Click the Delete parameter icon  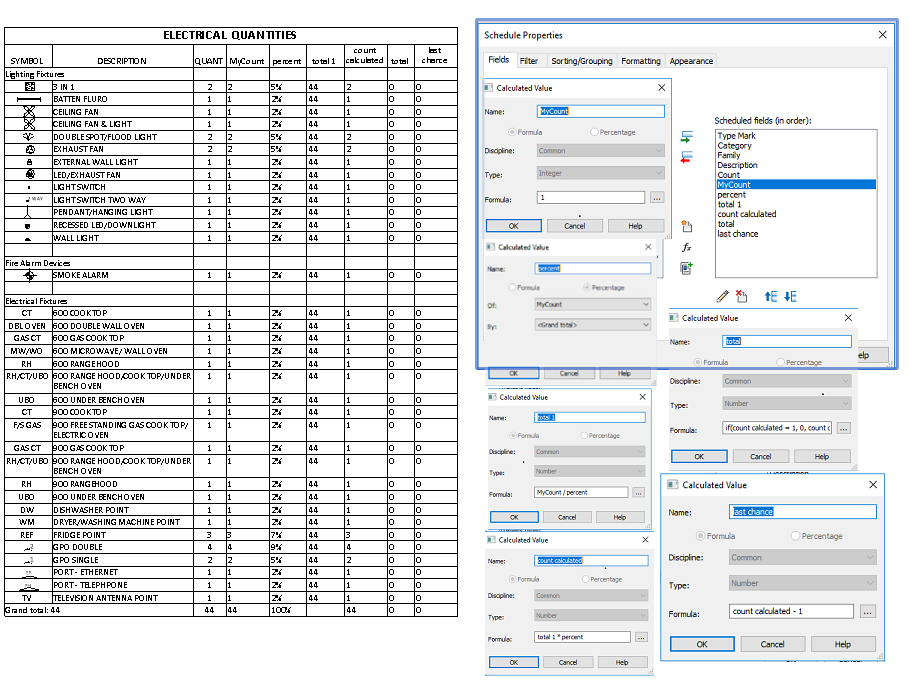coord(741,296)
